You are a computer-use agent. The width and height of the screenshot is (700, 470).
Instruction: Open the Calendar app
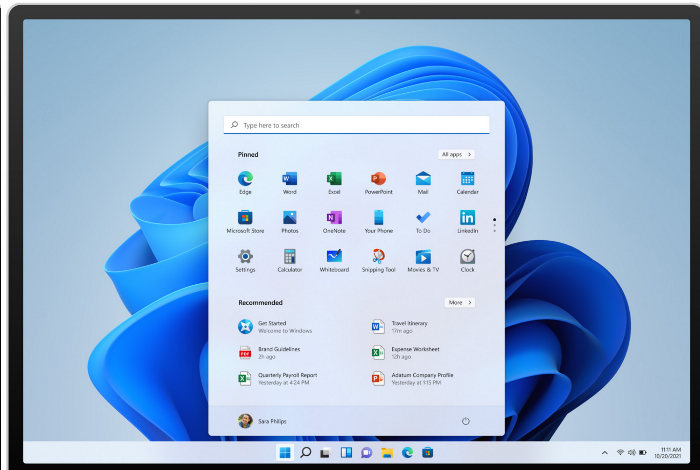click(467, 183)
